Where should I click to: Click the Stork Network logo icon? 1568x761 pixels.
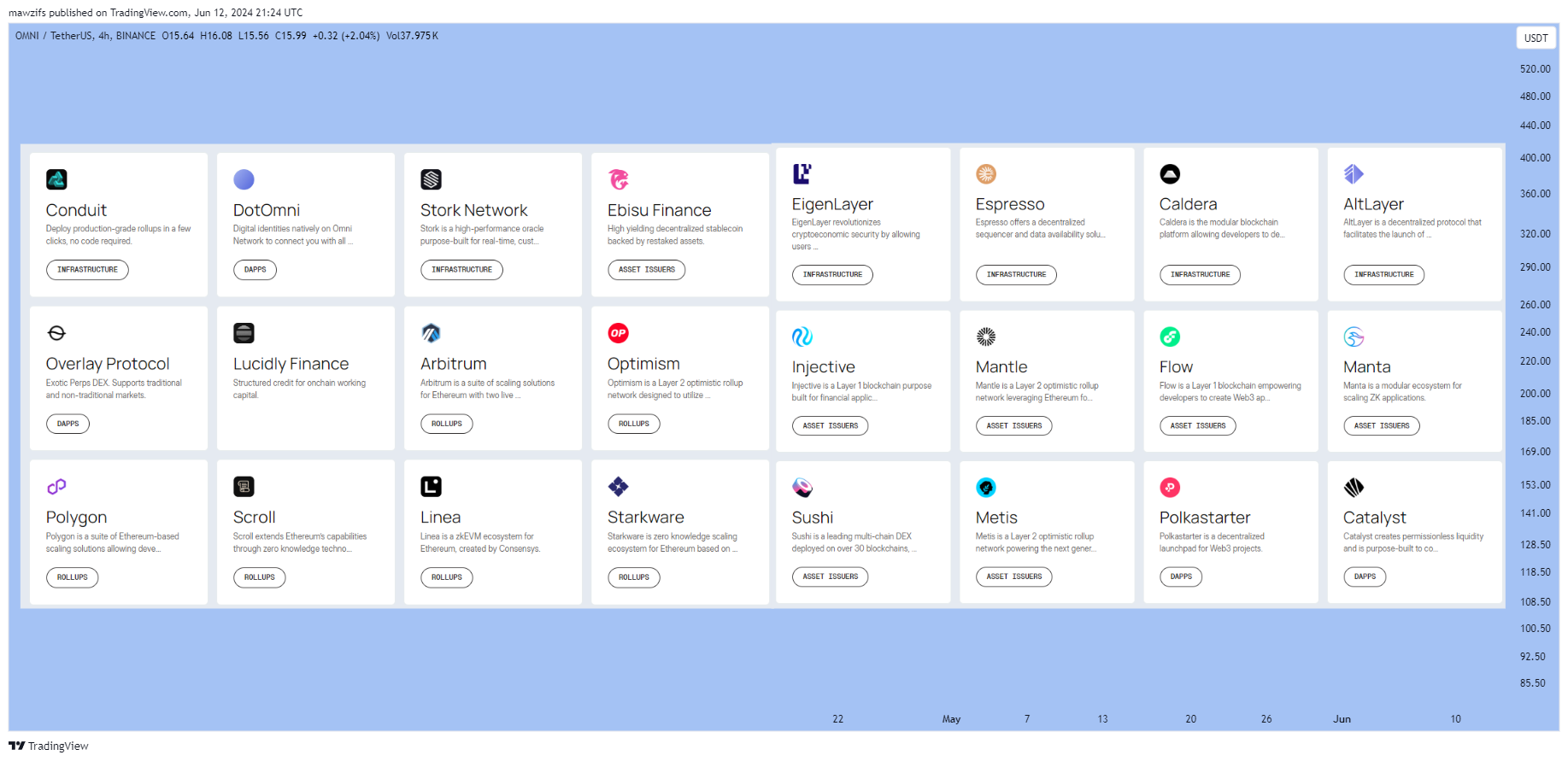coord(431,179)
